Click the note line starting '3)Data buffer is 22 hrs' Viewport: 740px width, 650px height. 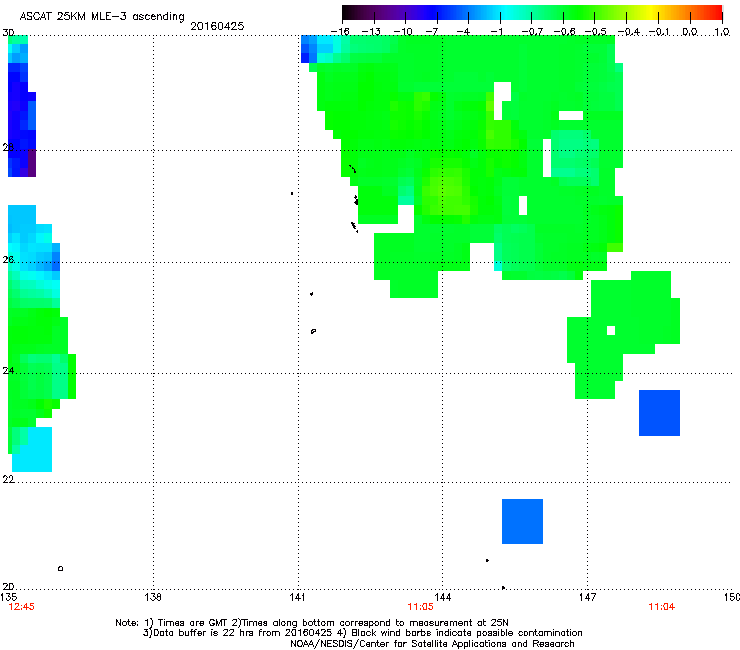coord(362,633)
